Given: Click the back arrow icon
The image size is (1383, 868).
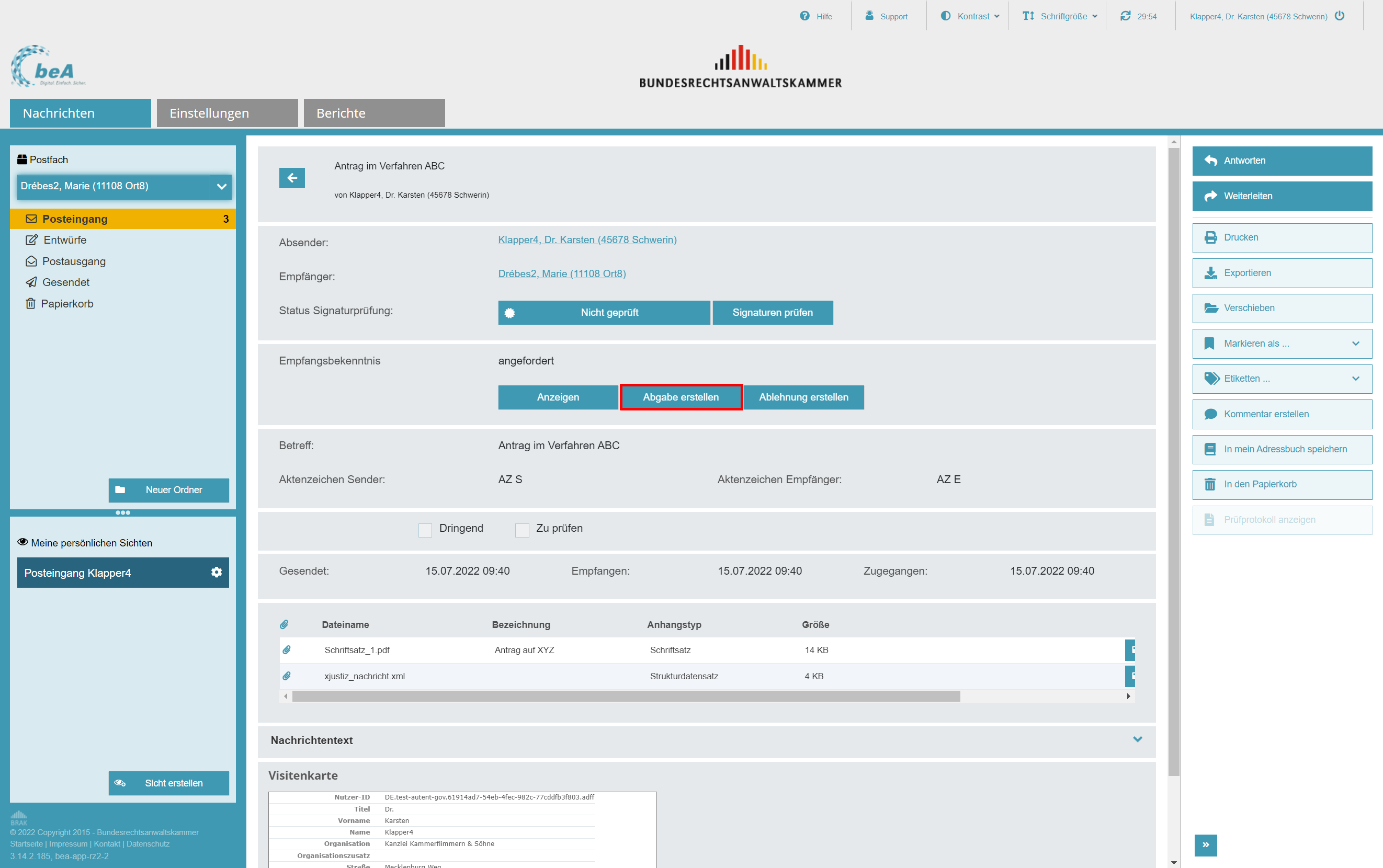Looking at the screenshot, I should click(x=292, y=178).
